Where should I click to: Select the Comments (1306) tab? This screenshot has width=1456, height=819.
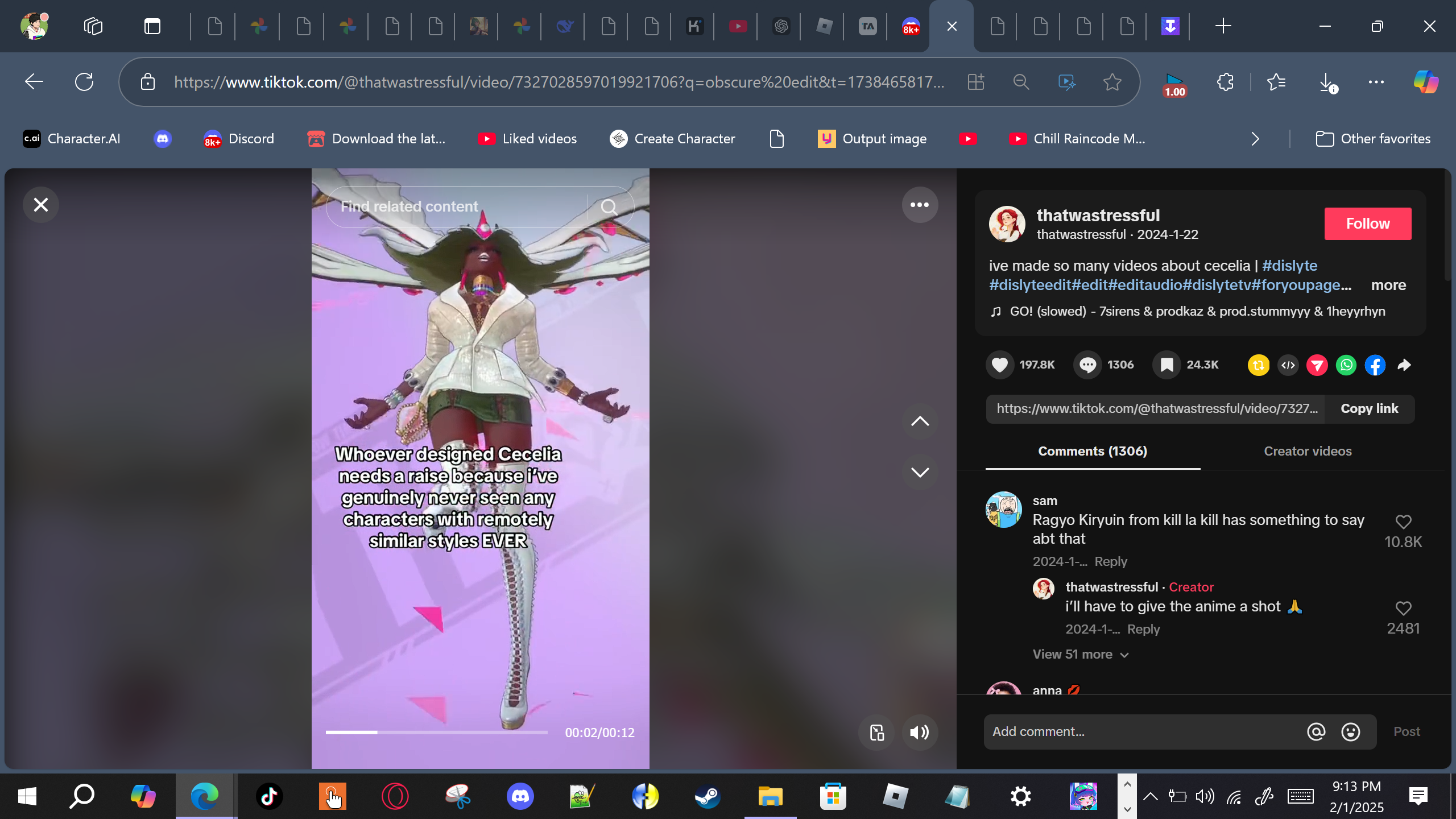[x=1092, y=451]
